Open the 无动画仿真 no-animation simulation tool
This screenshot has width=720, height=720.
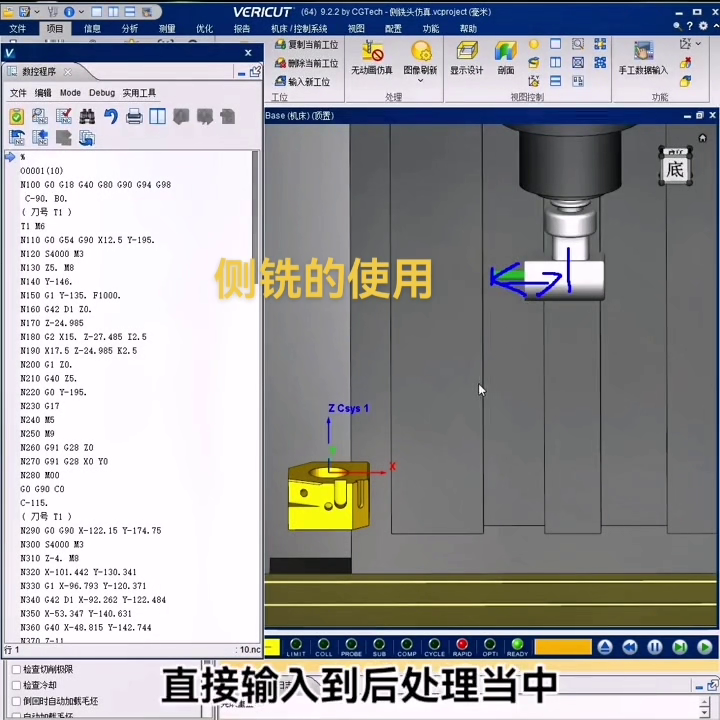[371, 58]
